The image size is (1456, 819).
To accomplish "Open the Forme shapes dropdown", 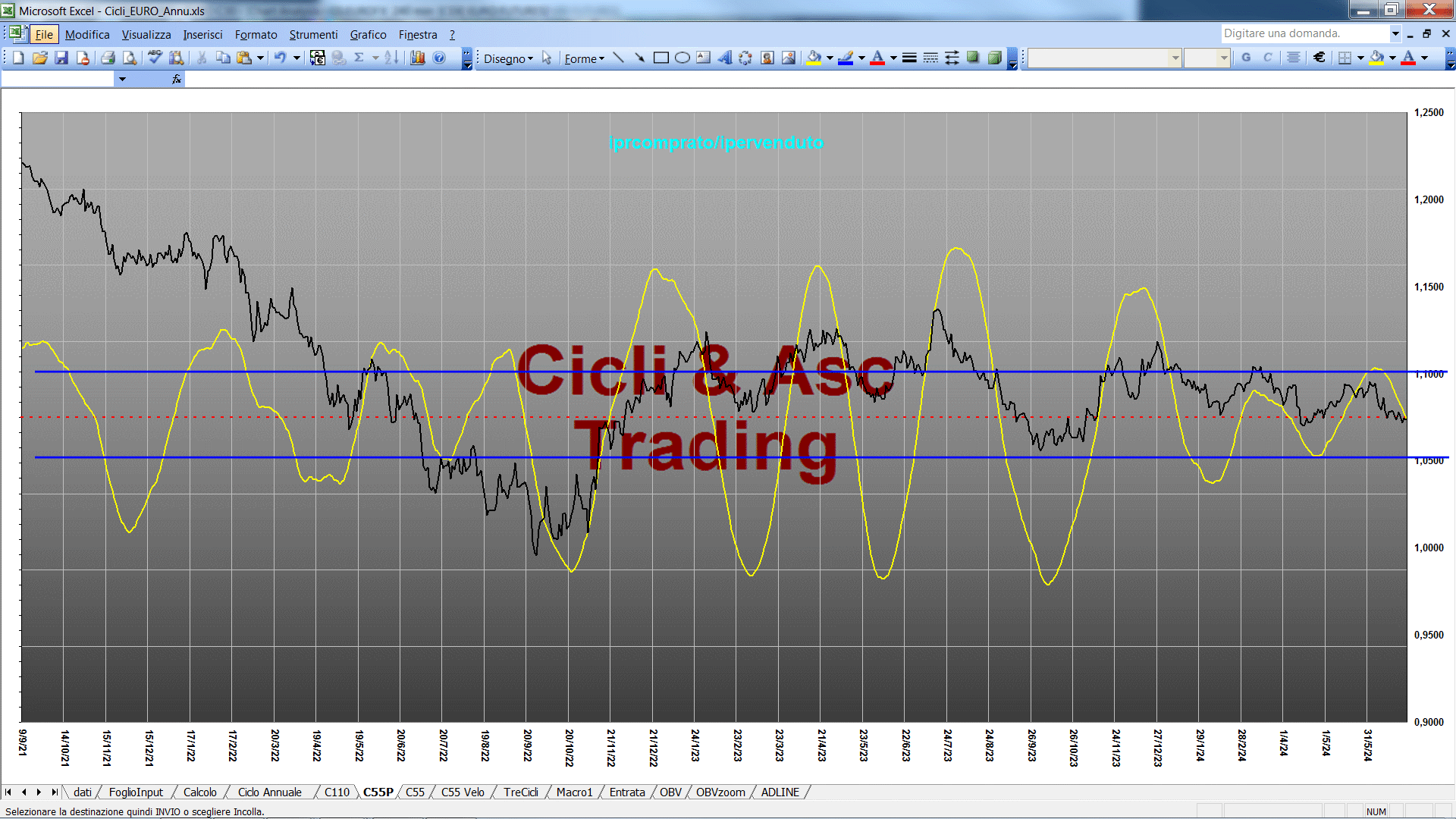I will [x=584, y=58].
